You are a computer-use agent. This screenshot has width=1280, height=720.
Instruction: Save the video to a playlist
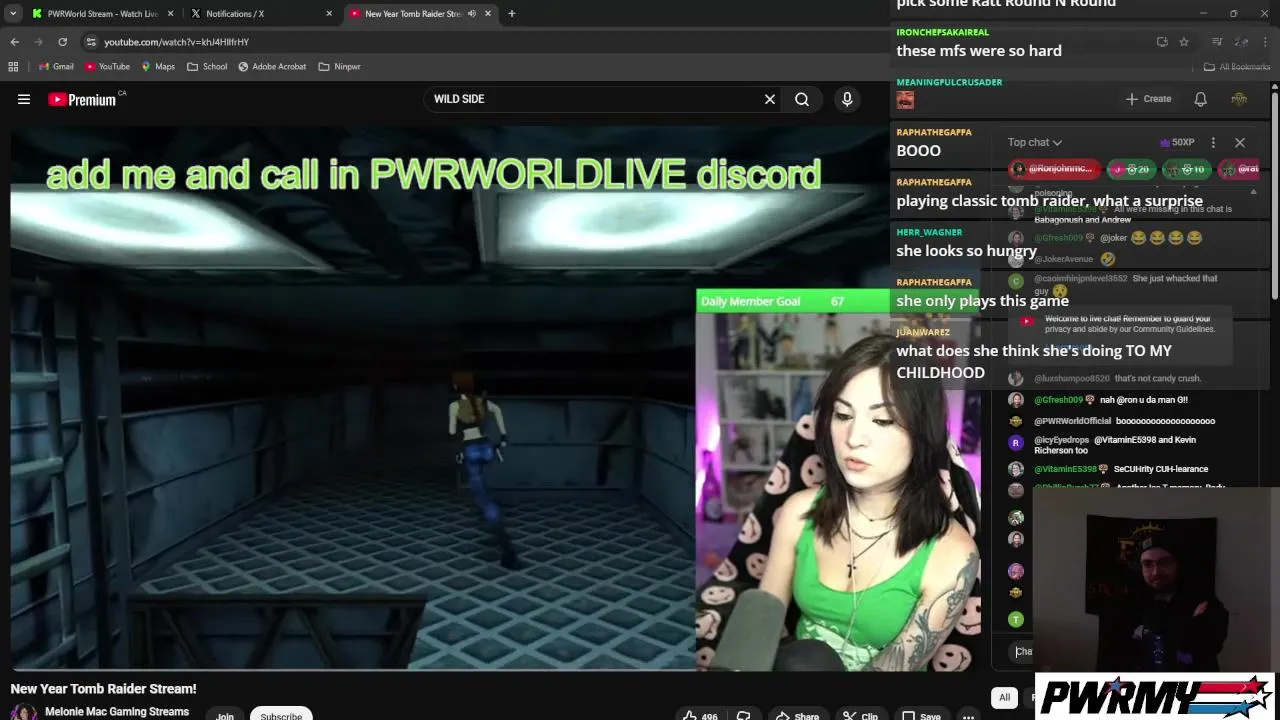tap(921, 715)
